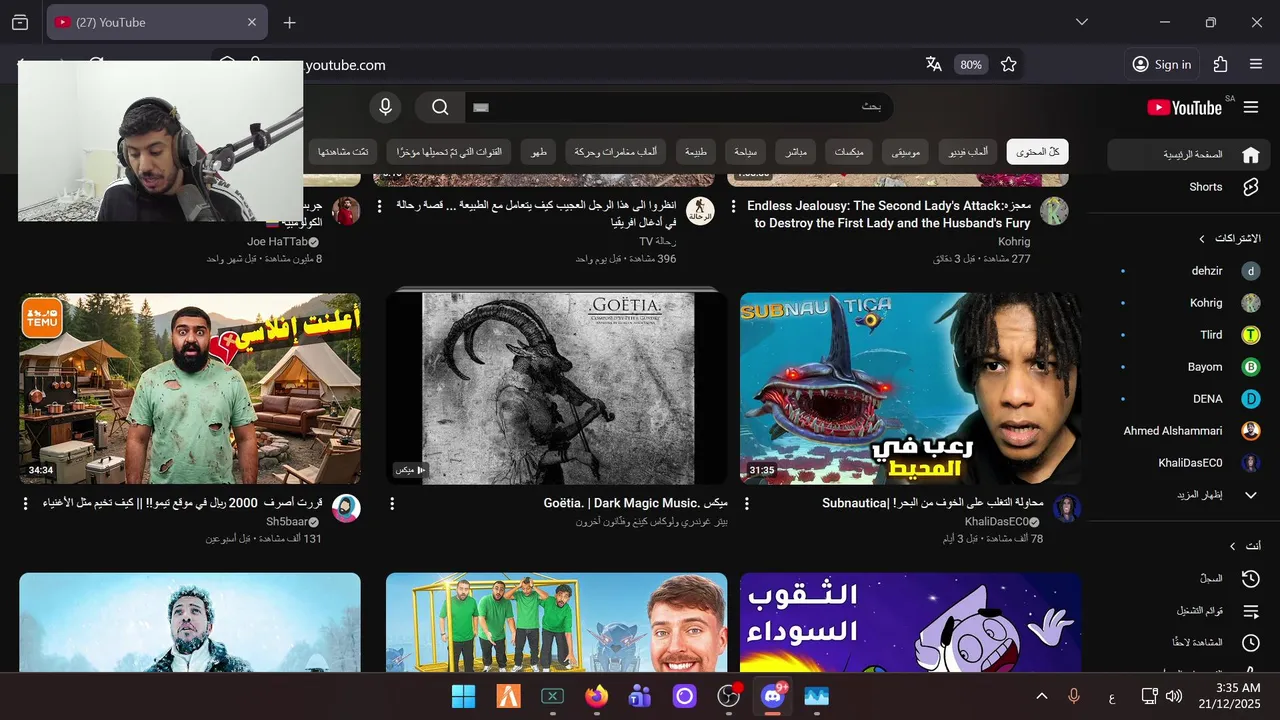The width and height of the screenshot is (1280, 720).
Task: Expand the 'أنت' section chevron
Action: click(1232, 546)
